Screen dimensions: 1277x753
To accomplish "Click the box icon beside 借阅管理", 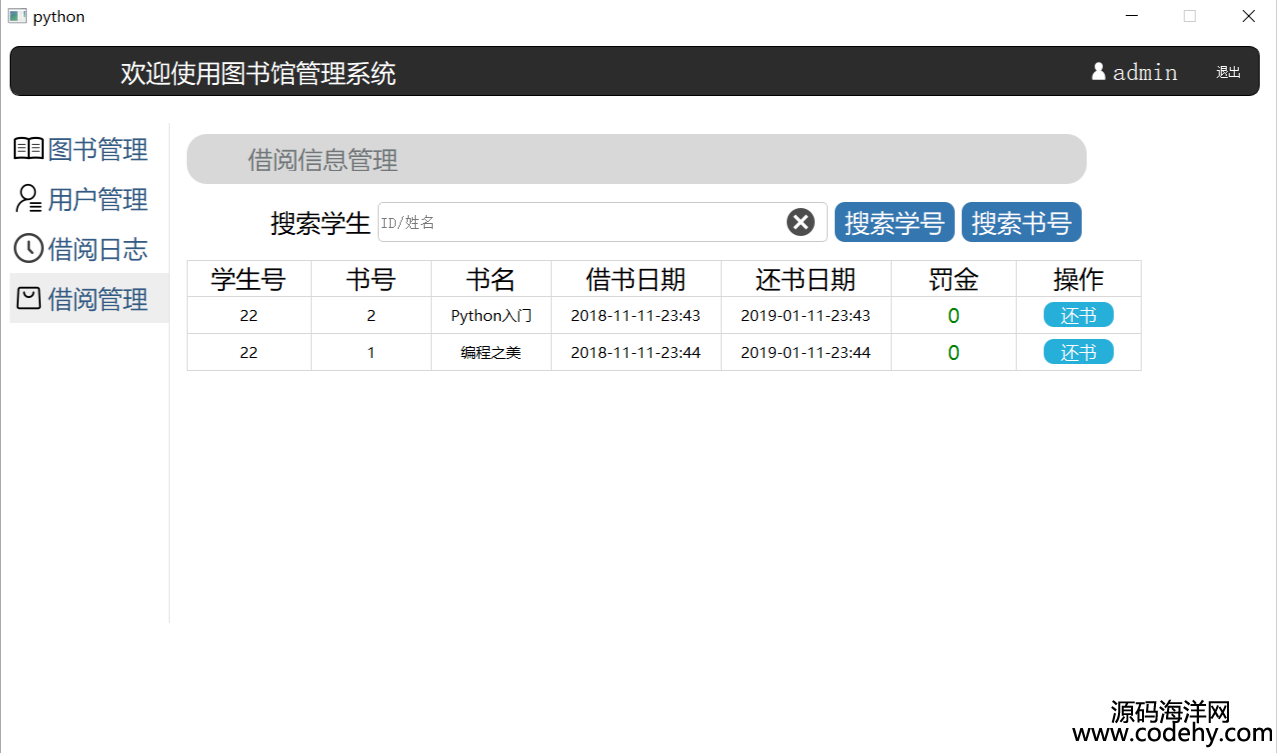I will pos(28,298).
